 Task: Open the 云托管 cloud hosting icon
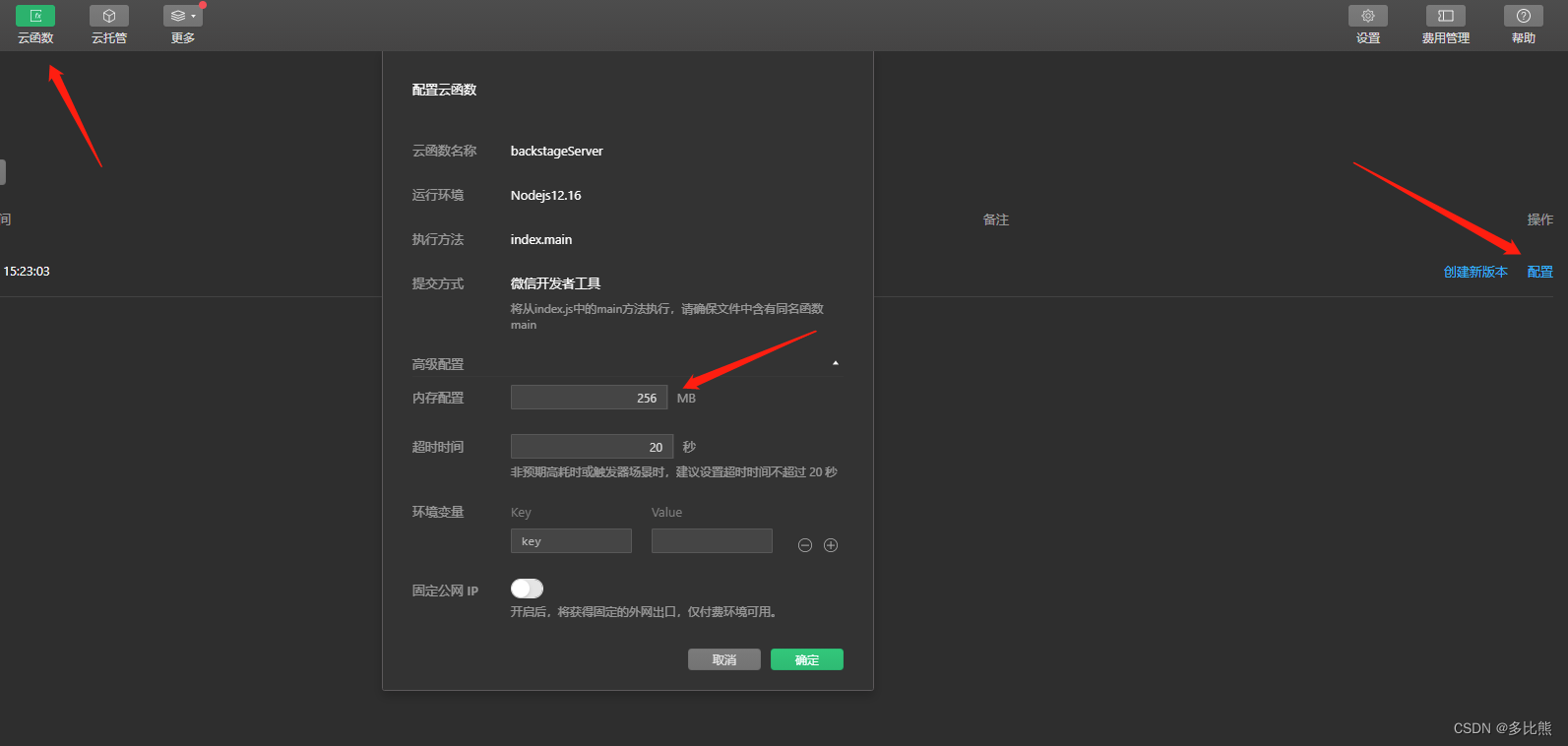[x=109, y=16]
